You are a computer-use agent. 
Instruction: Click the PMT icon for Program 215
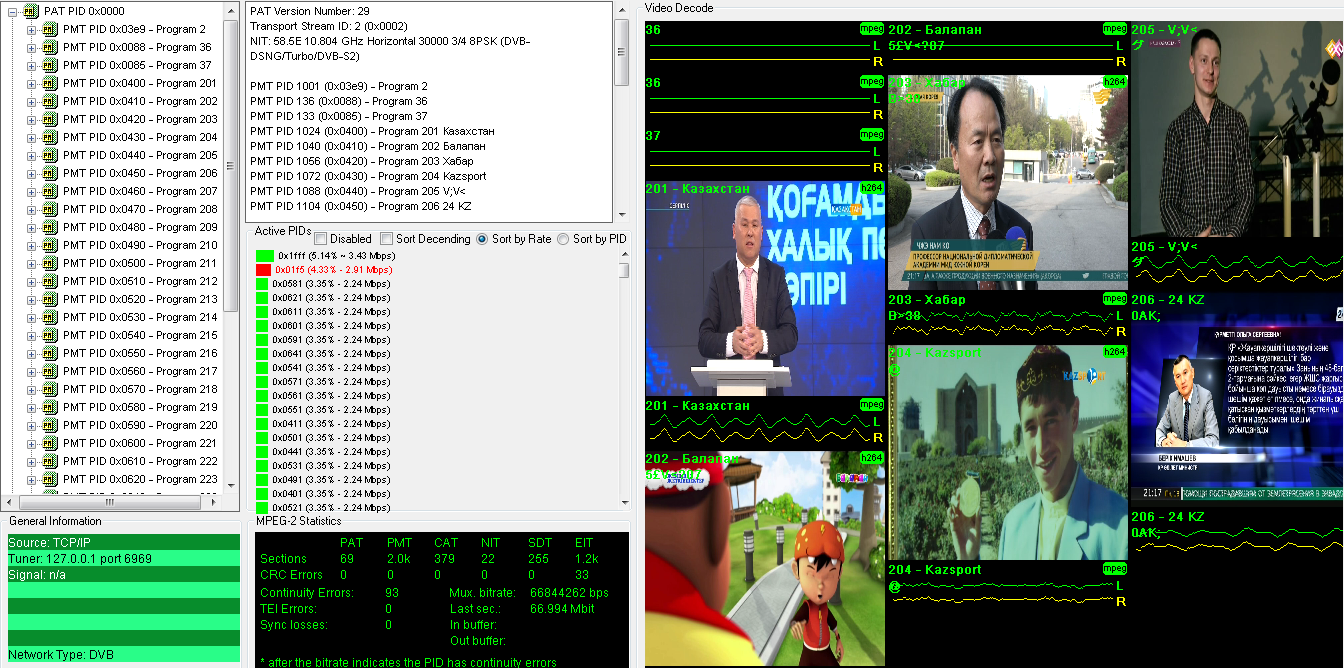(x=50, y=335)
